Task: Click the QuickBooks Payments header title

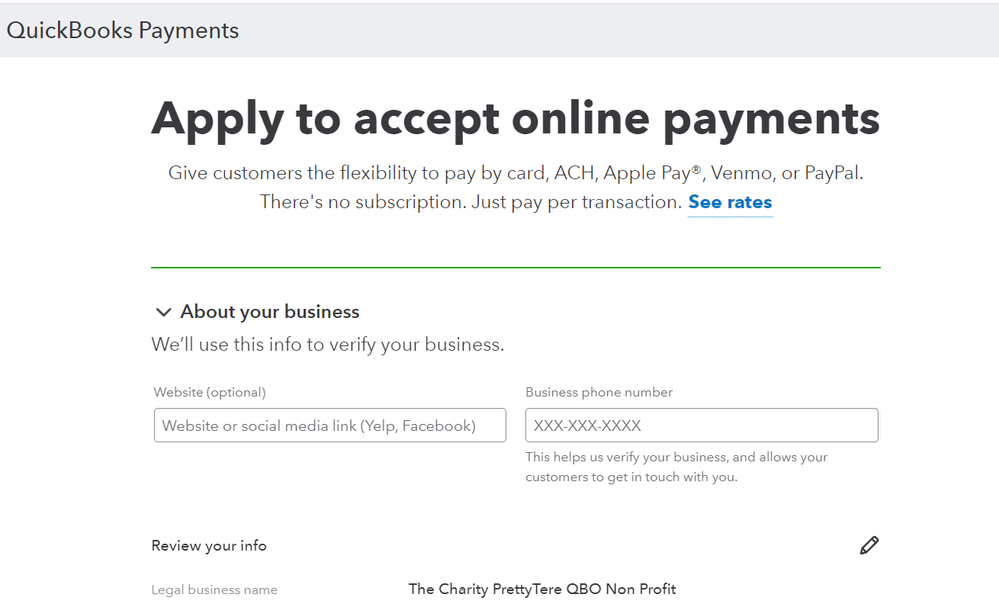Action: (123, 30)
